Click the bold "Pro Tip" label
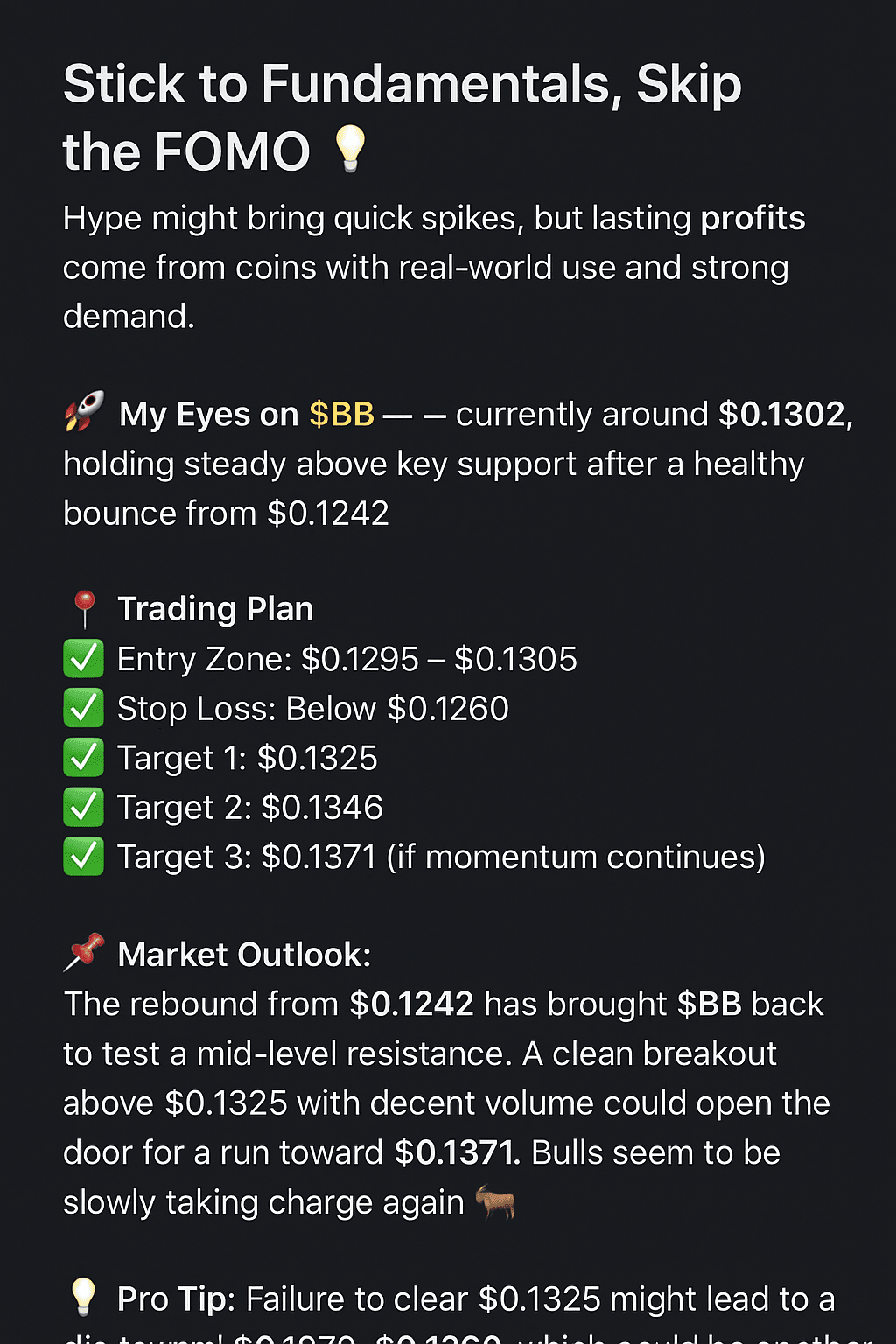Screen dimensions: 896x1344 [176, 1299]
